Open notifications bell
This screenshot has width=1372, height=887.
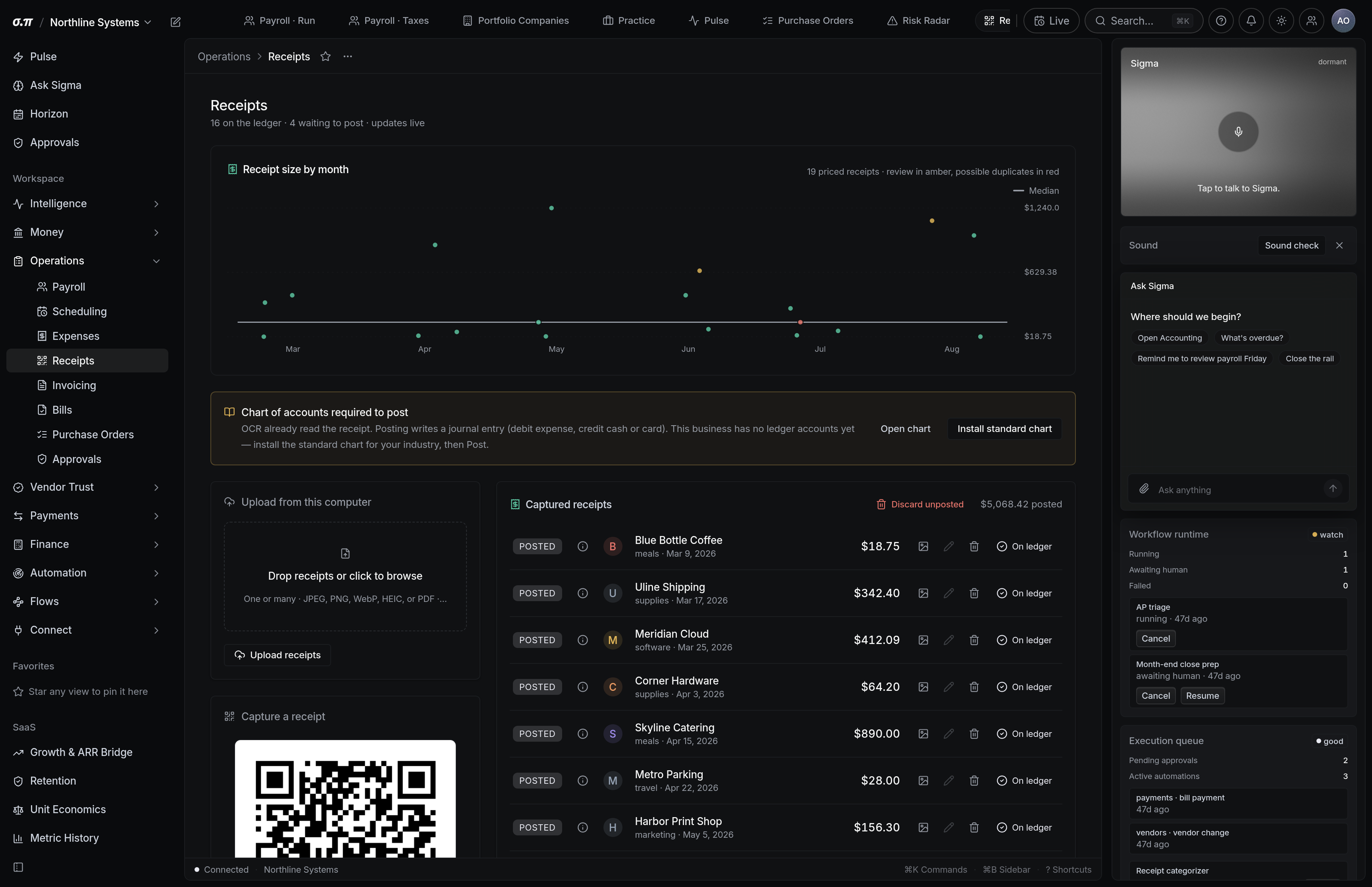(x=1251, y=21)
